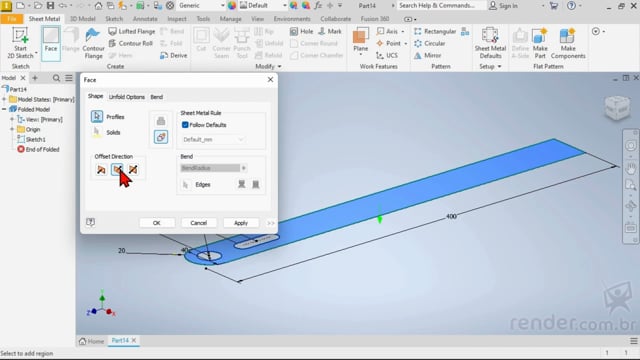Open the Default_mm sheet metal rule dropdown
Viewport: 640px width, 360px height.
click(x=213, y=140)
